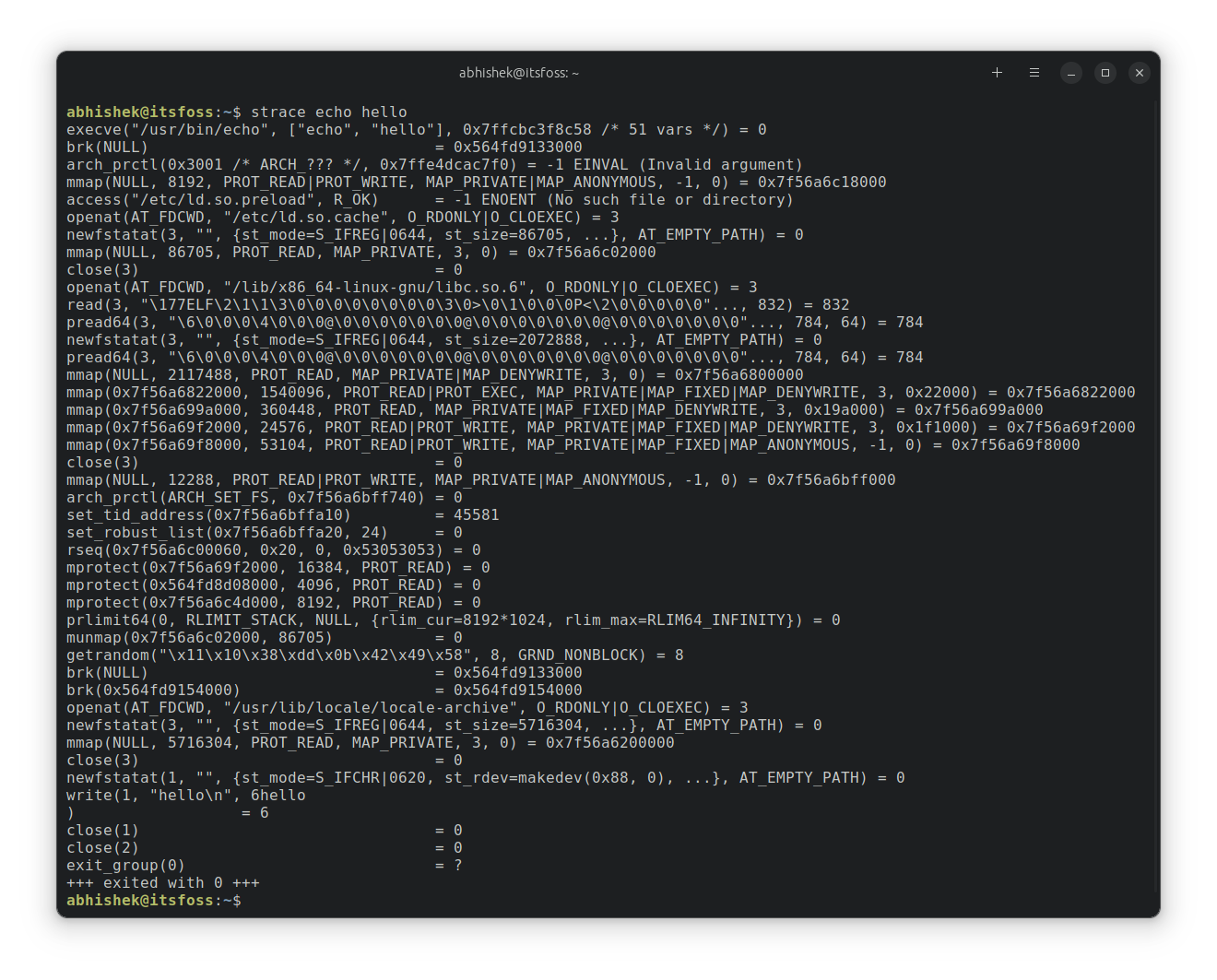Click the munmap 0x7f56a6c02000 line

click(265, 638)
